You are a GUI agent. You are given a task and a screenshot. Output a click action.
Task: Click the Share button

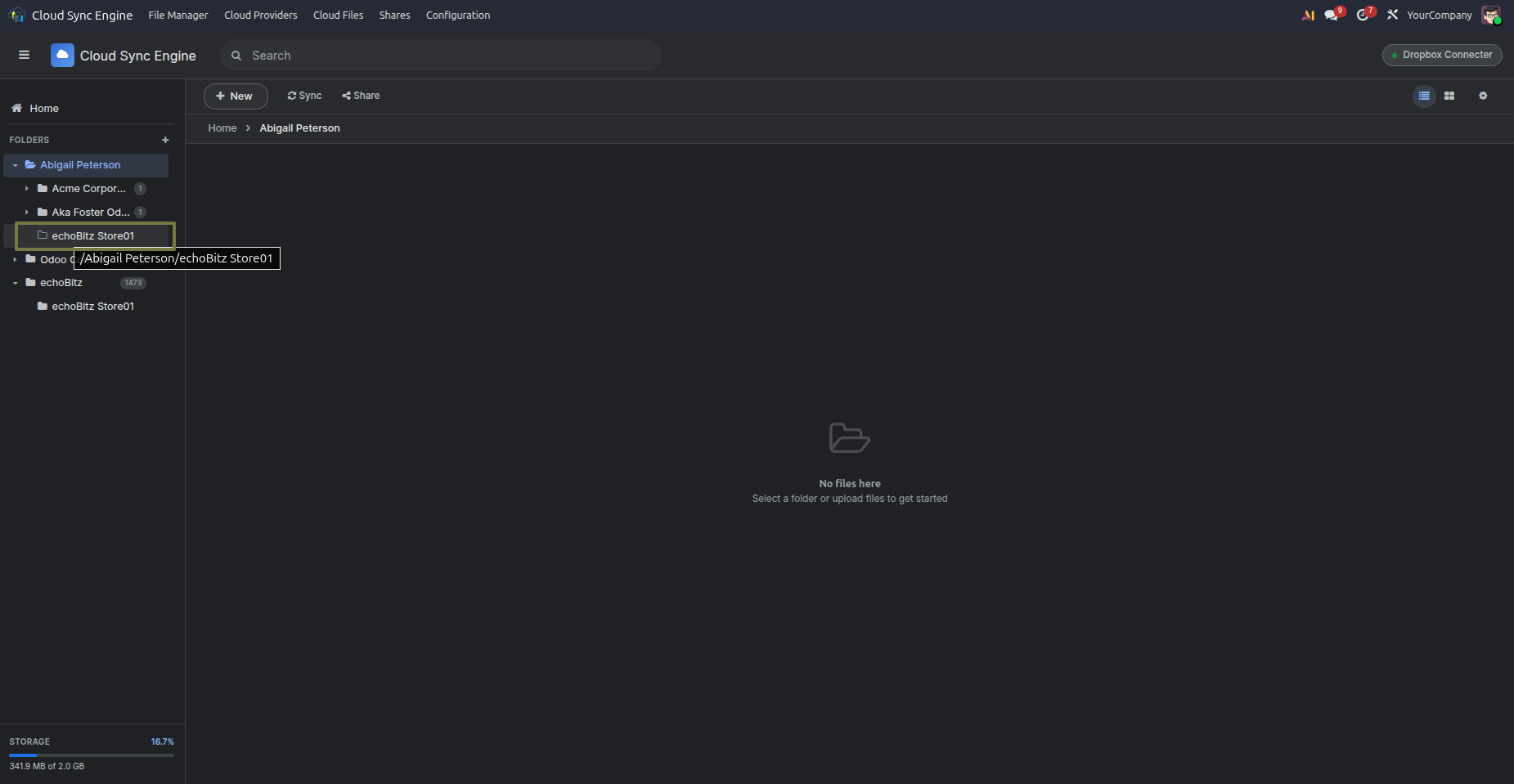361,96
